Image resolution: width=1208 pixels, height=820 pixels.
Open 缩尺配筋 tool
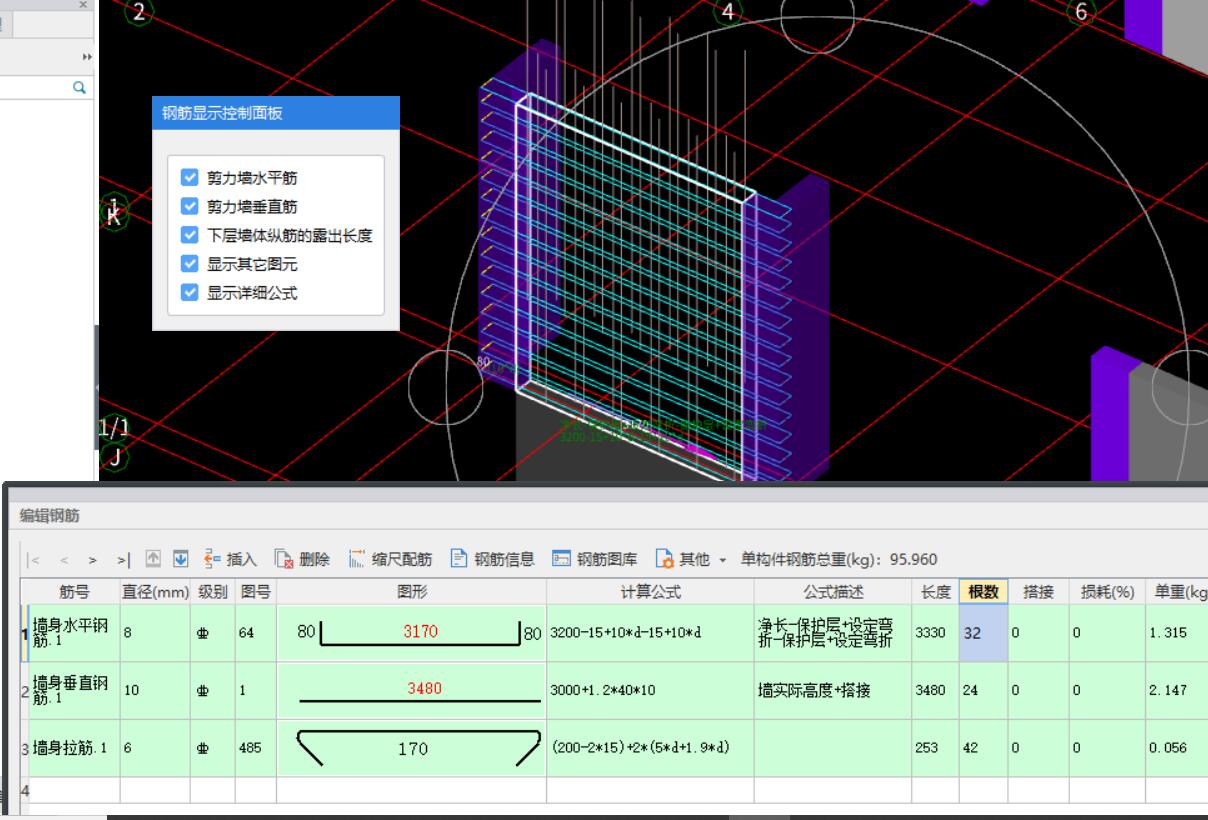pos(390,560)
